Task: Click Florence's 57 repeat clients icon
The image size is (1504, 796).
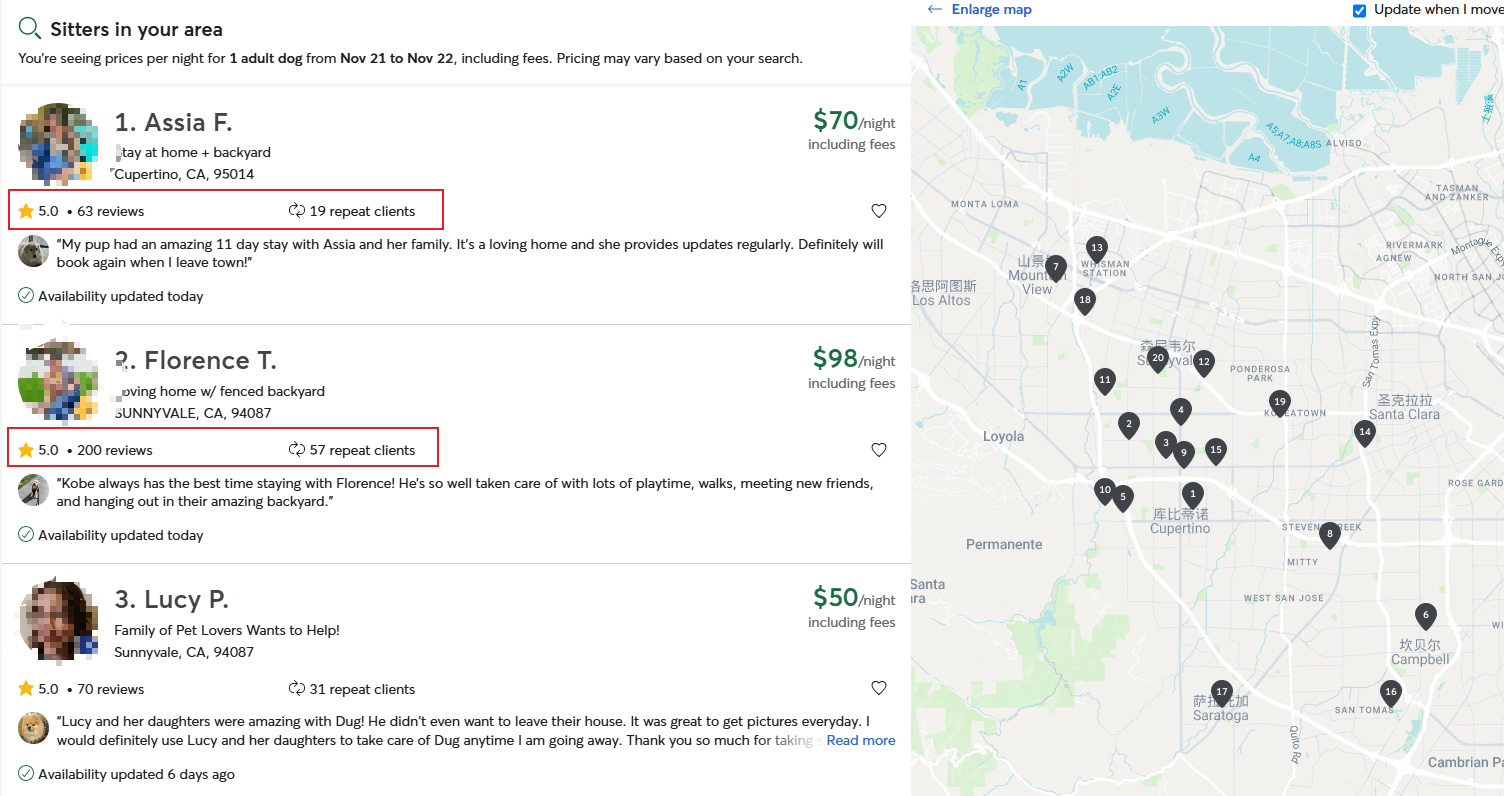Action: pos(297,450)
